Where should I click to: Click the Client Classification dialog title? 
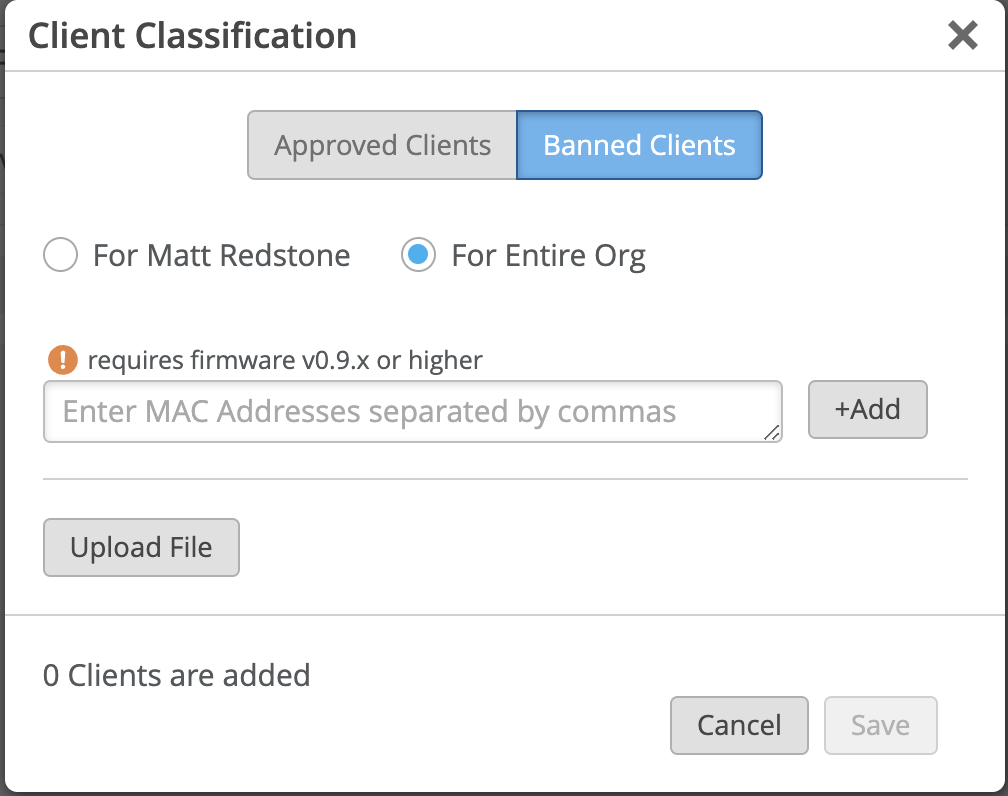click(x=192, y=36)
